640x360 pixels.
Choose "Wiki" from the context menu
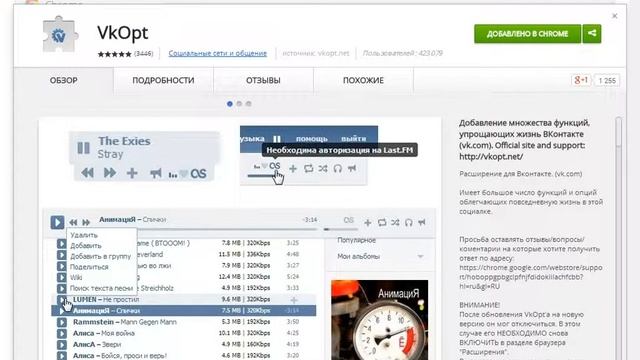point(76,278)
